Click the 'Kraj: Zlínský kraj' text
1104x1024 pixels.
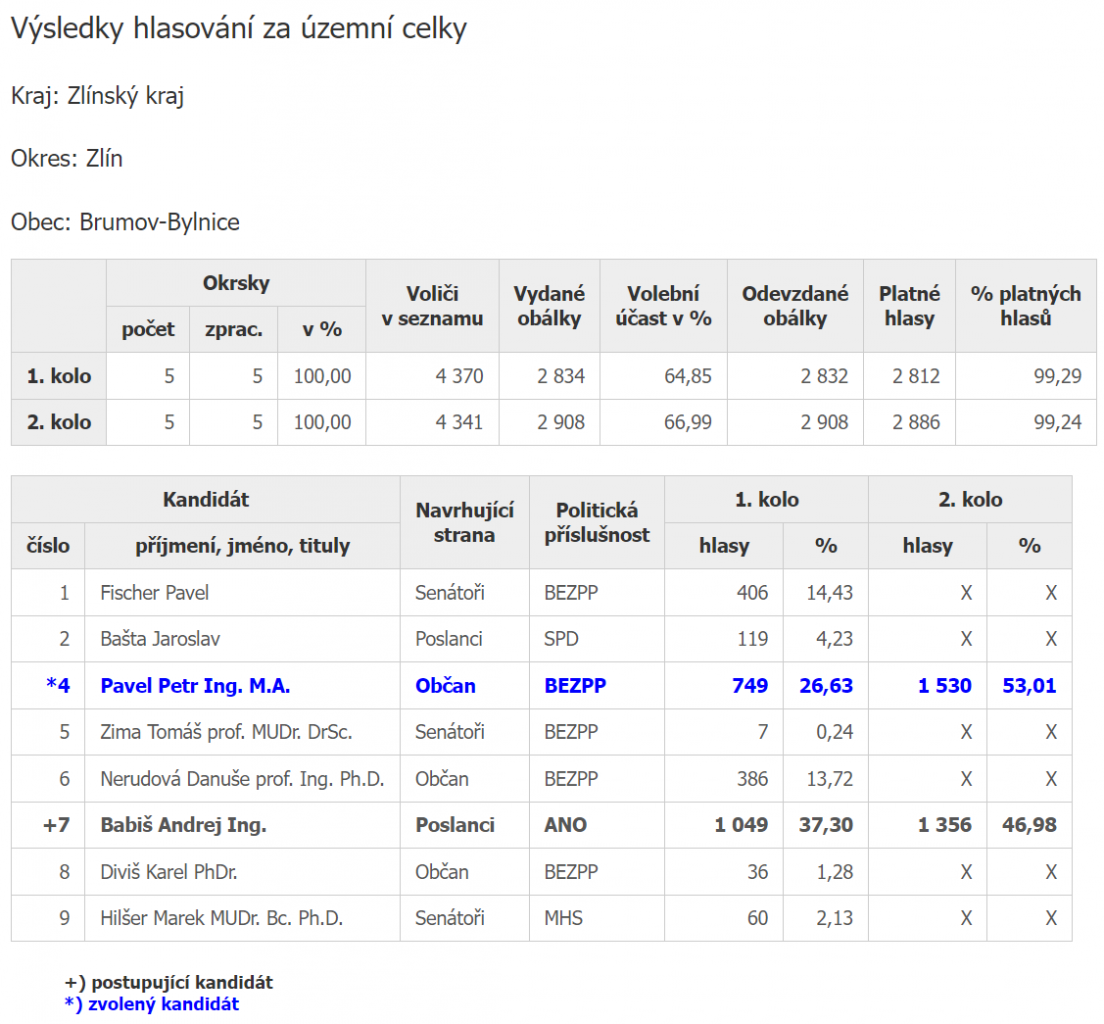pyautogui.click(x=97, y=96)
